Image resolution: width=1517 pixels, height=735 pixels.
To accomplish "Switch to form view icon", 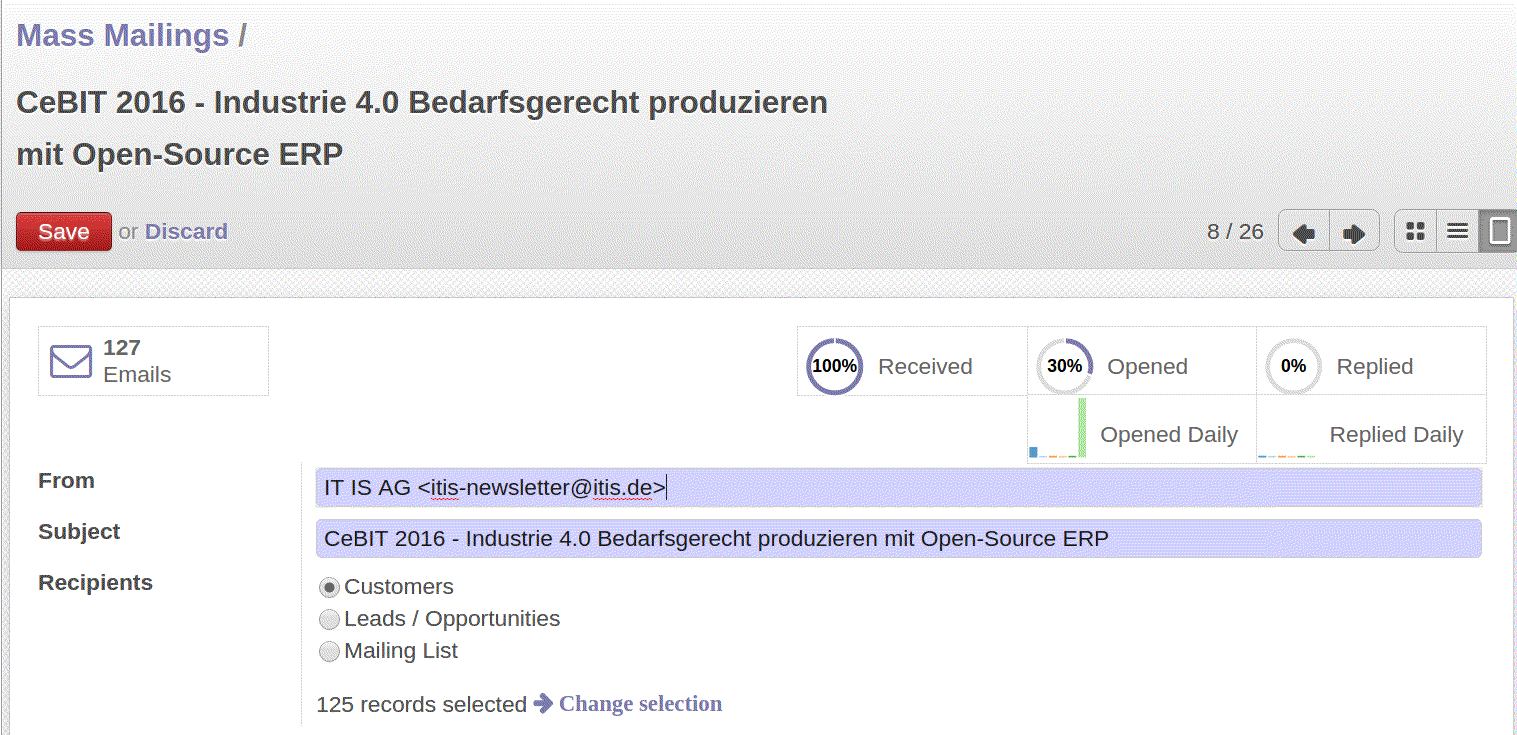I will (1499, 231).
